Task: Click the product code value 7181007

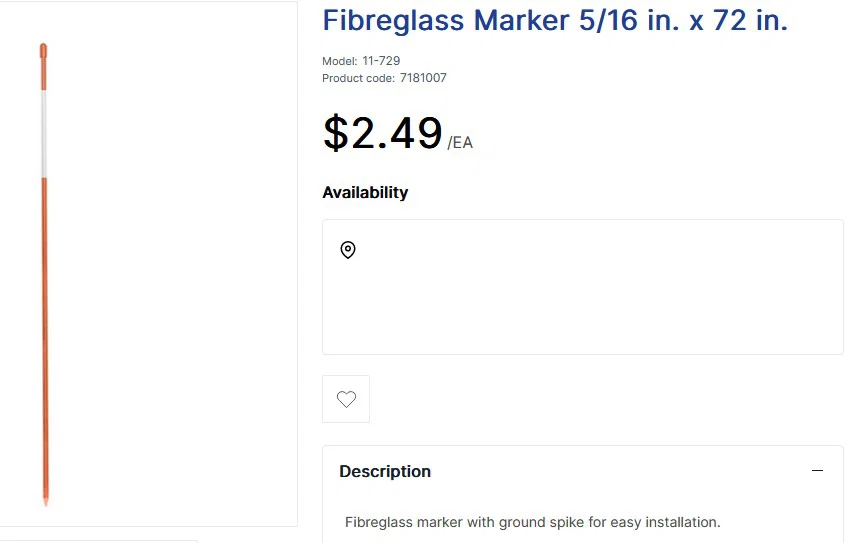Action: (423, 78)
